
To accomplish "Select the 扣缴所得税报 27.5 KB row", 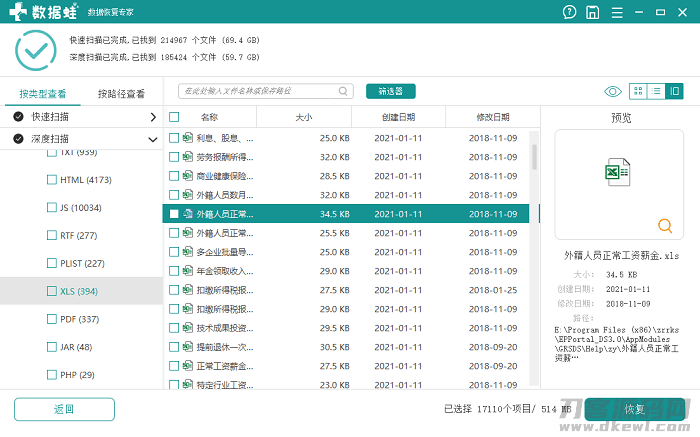I will 346,290.
